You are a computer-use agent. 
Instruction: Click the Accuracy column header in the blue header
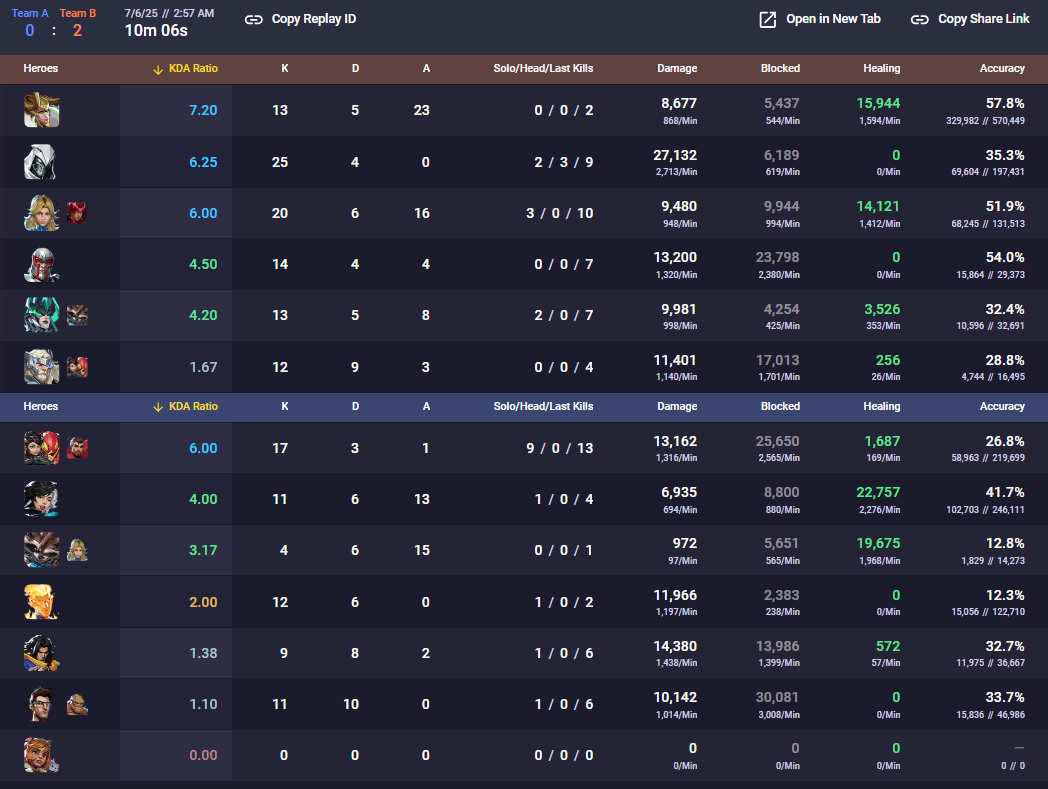pyautogui.click(x=1002, y=406)
